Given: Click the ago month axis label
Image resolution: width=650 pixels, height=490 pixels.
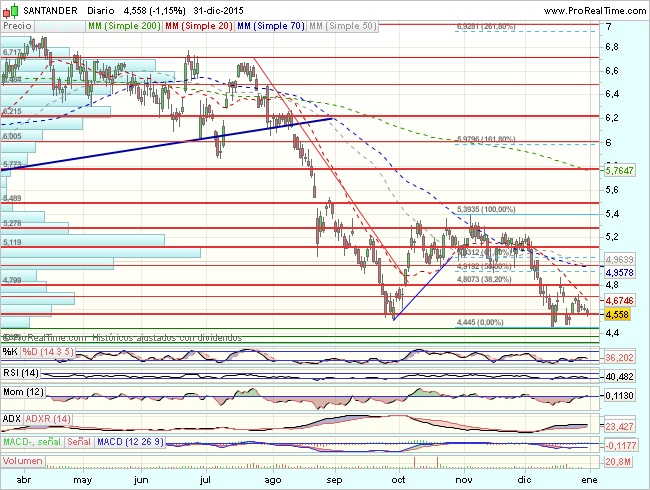Looking at the screenshot, I should click(272, 480).
